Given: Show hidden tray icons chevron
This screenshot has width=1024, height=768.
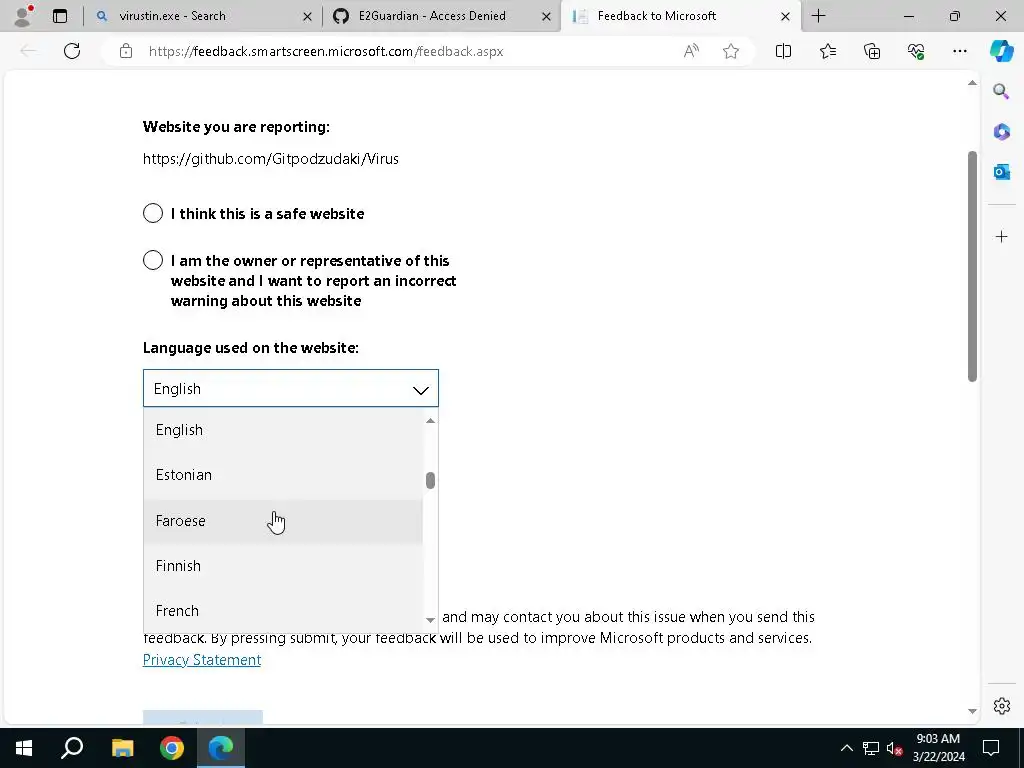Looking at the screenshot, I should (846, 748).
